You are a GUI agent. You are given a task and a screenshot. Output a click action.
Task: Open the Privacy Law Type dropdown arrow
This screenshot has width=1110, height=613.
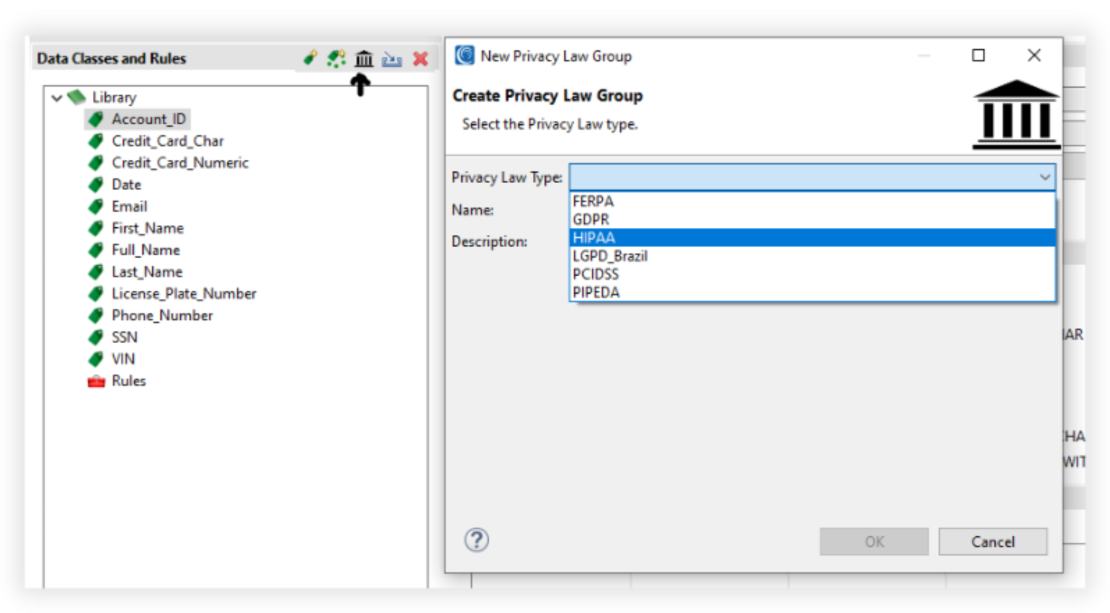pyautogui.click(x=1046, y=176)
